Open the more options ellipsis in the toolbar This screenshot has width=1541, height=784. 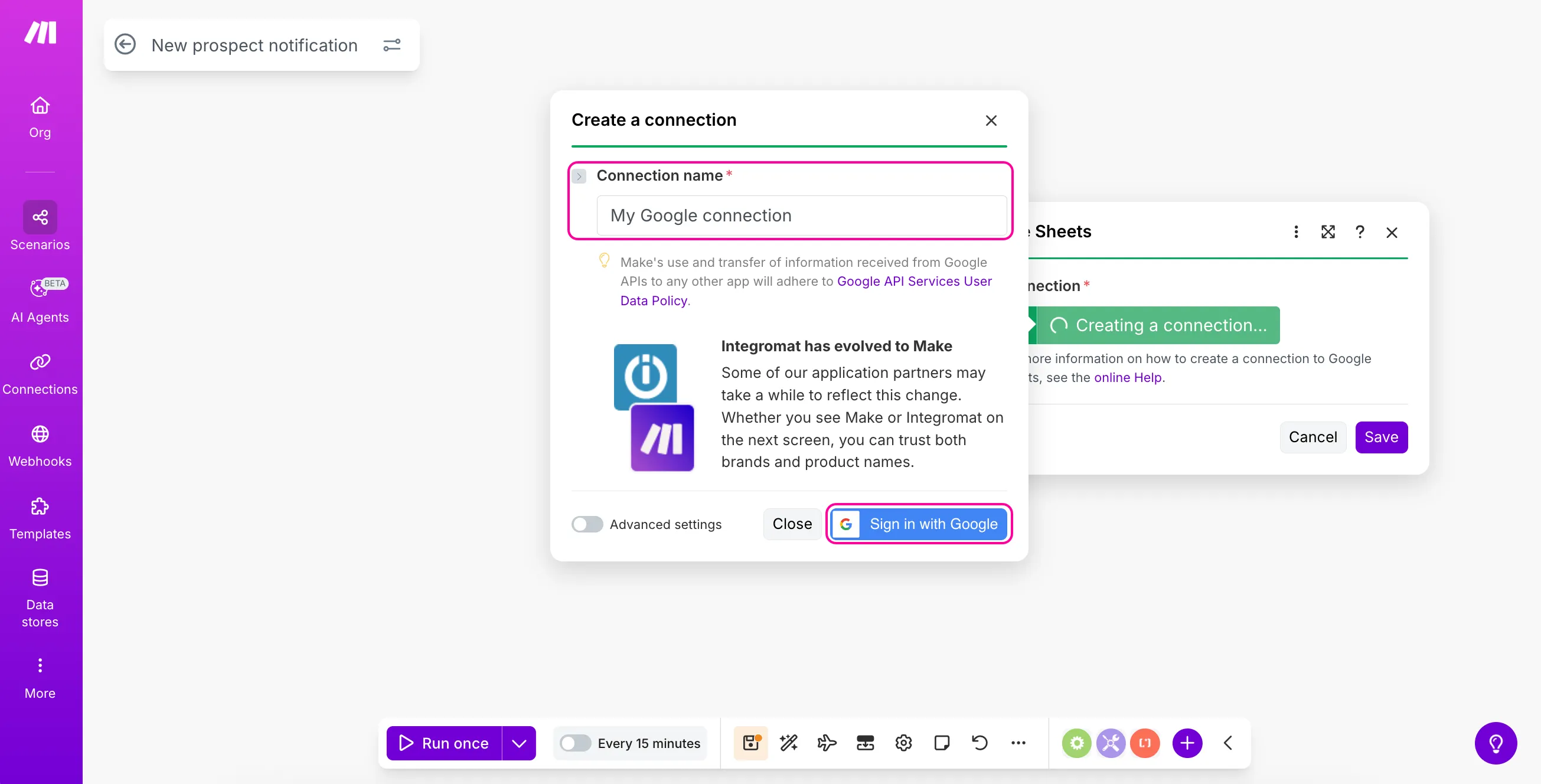pos(1018,743)
